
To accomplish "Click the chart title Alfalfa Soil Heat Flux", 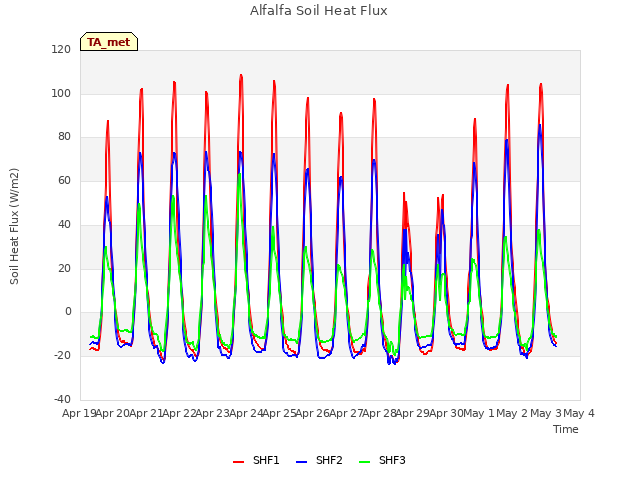I will [318, 10].
